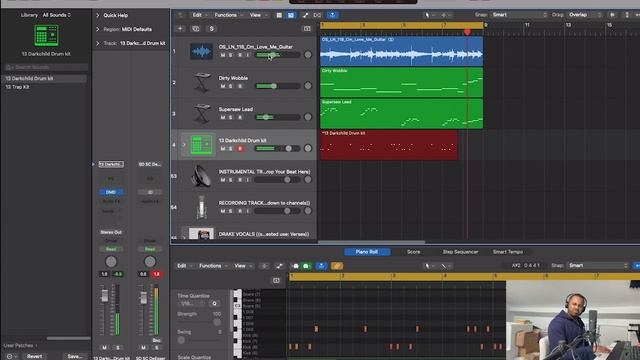Open the guitar audio track waveform icon
Screen dimensions: 640x360
click(201, 51)
